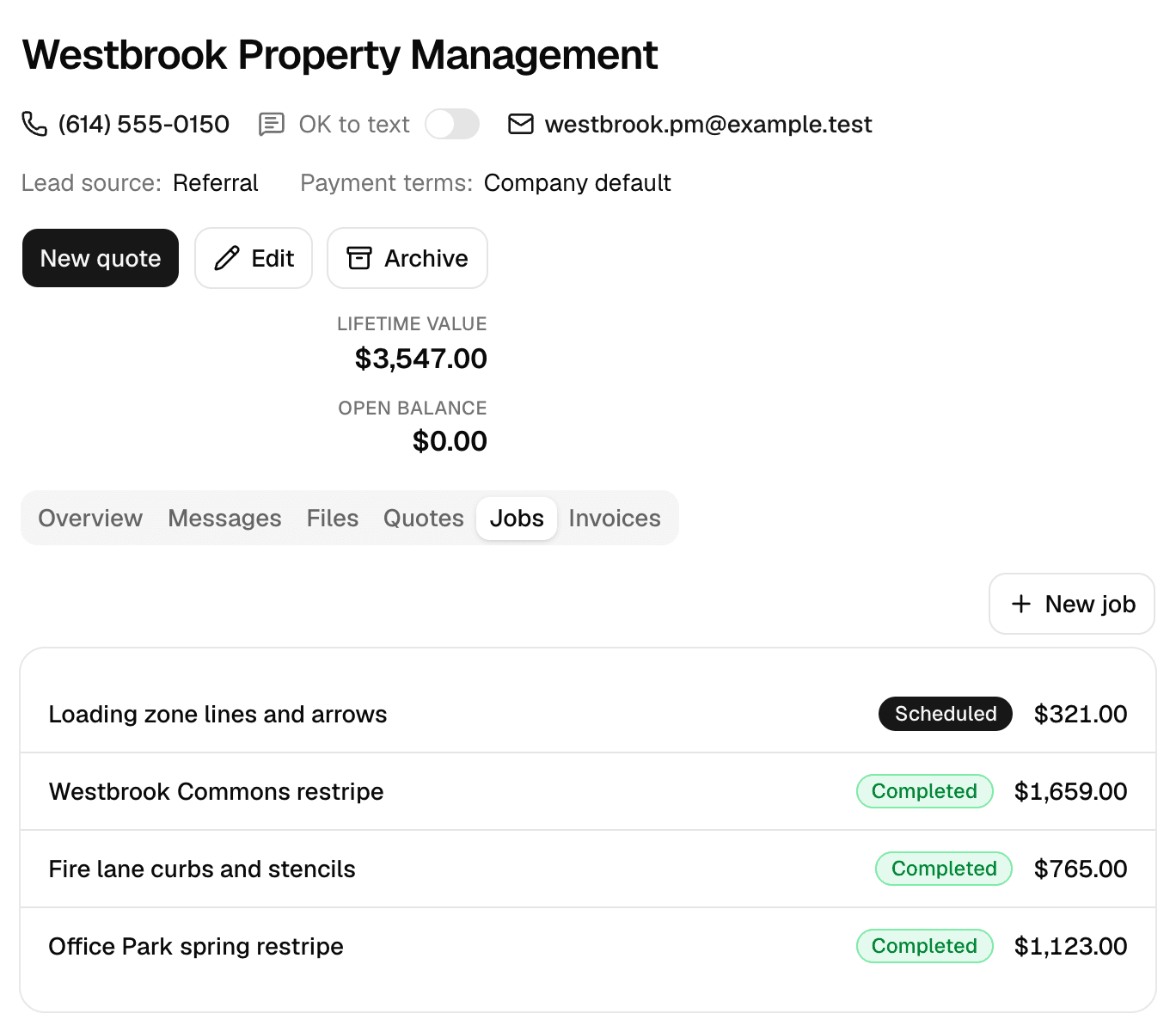This screenshot has height=1032, width=1176.
Task: Click the lifetime value $3,547.00
Action: click(421, 359)
